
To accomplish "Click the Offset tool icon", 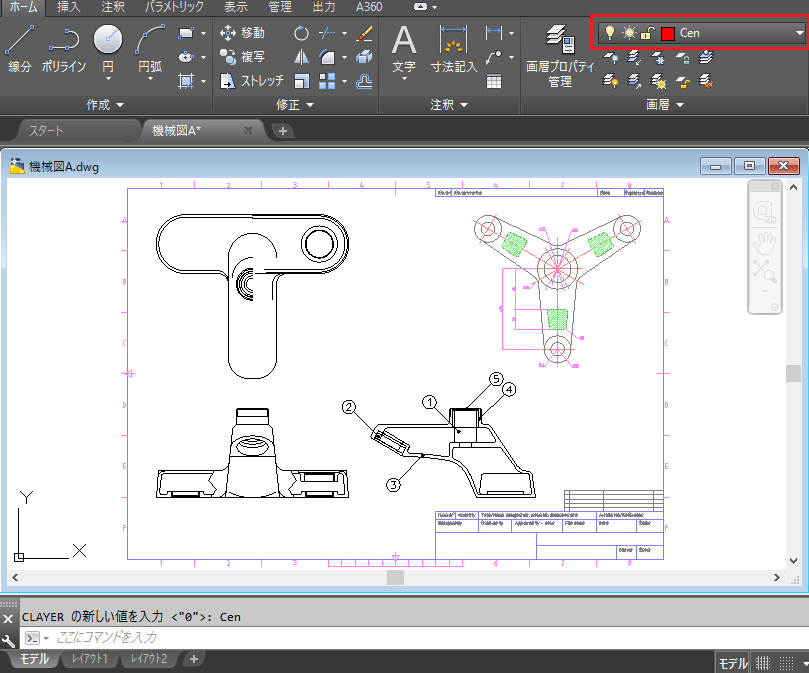I will [365, 81].
